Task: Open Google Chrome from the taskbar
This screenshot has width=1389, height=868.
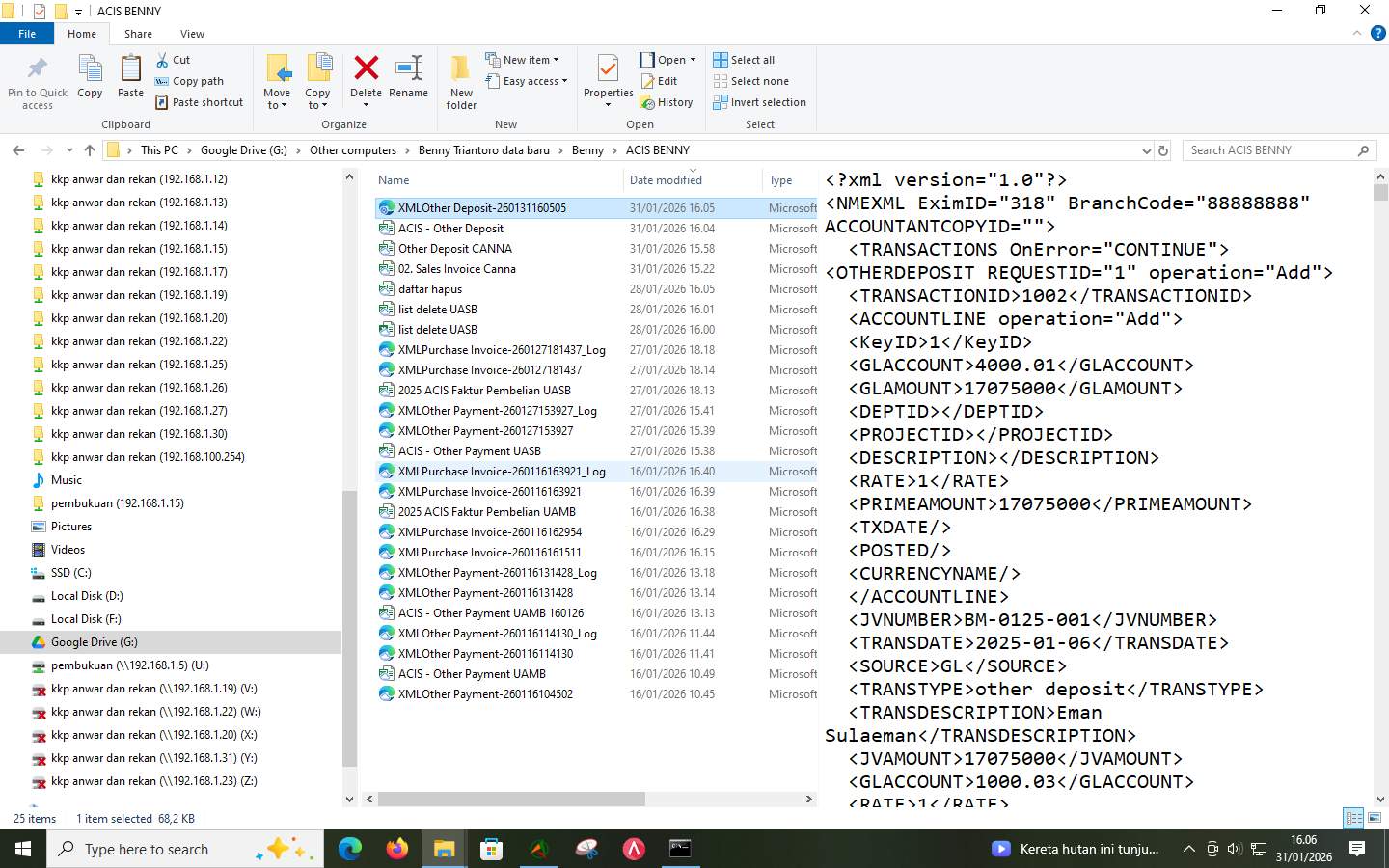Action: click(348, 849)
